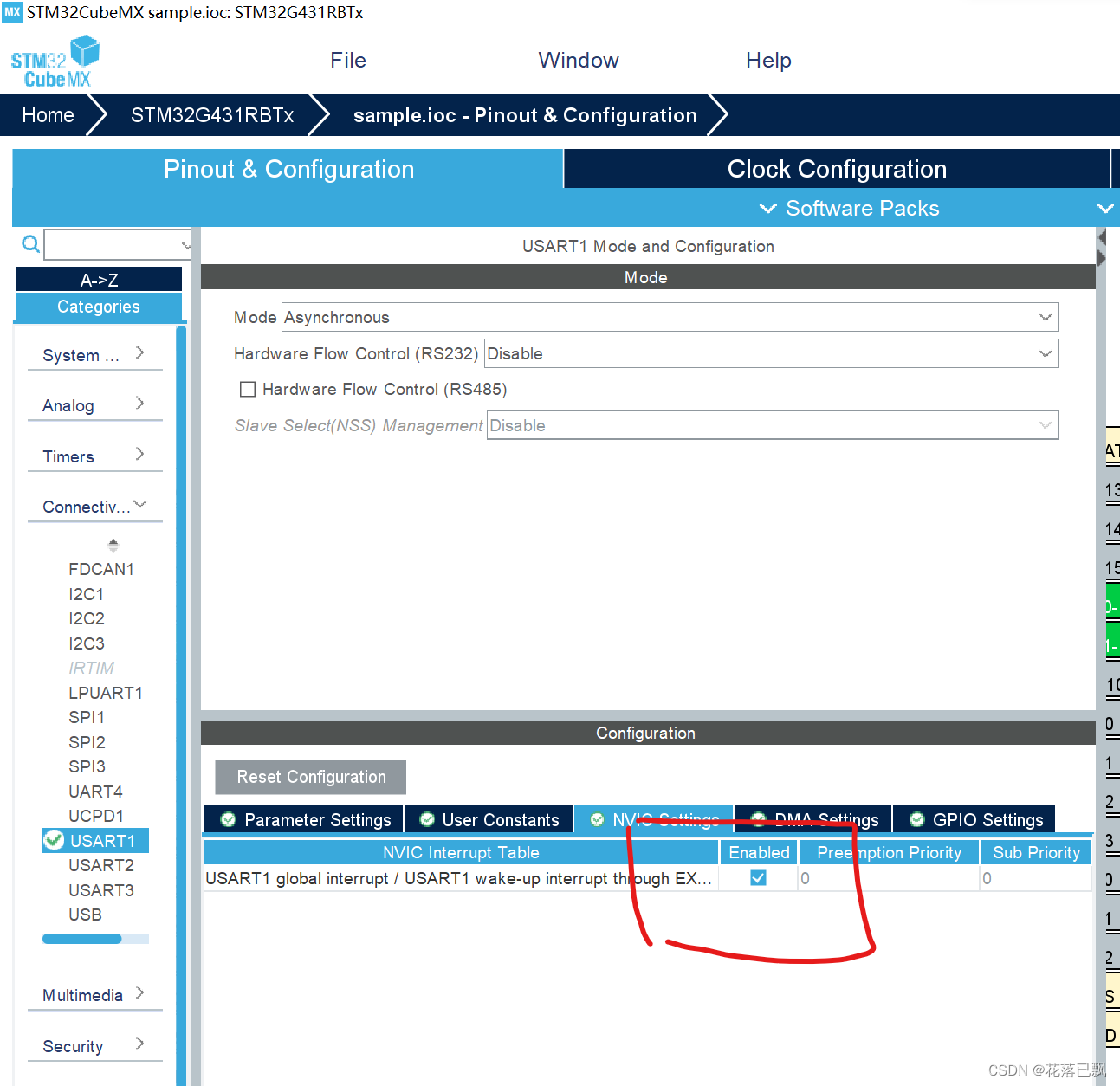Select the A->Z sorting button
The image size is (1120, 1086).
tap(99, 280)
